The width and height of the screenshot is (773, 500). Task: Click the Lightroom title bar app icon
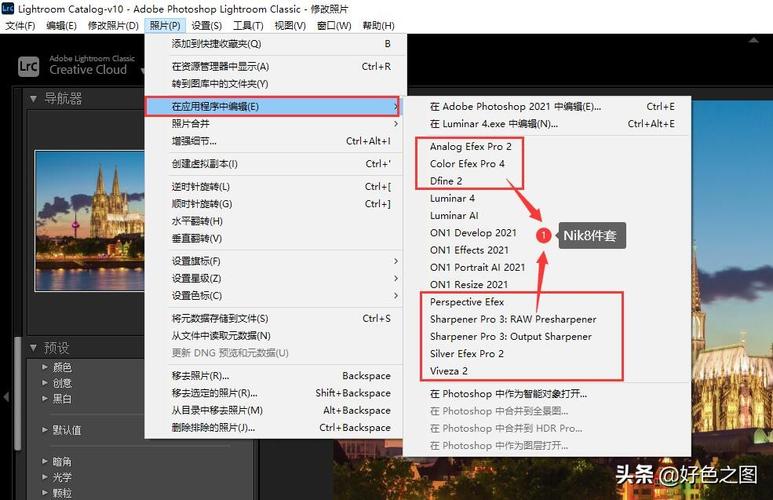[8, 8]
